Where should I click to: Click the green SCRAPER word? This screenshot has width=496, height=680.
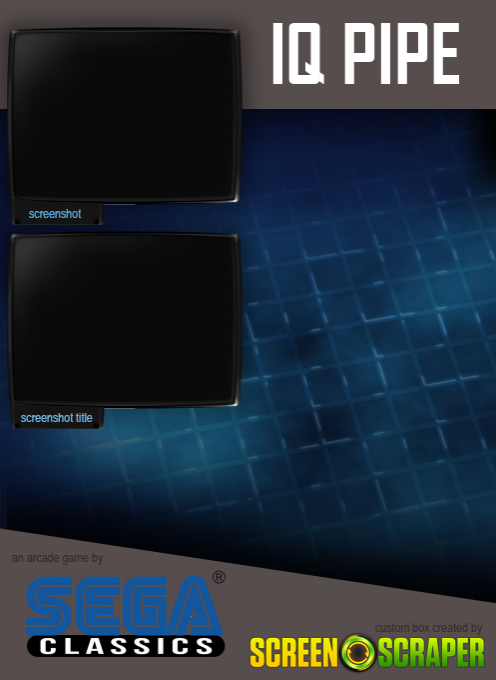coord(431,653)
